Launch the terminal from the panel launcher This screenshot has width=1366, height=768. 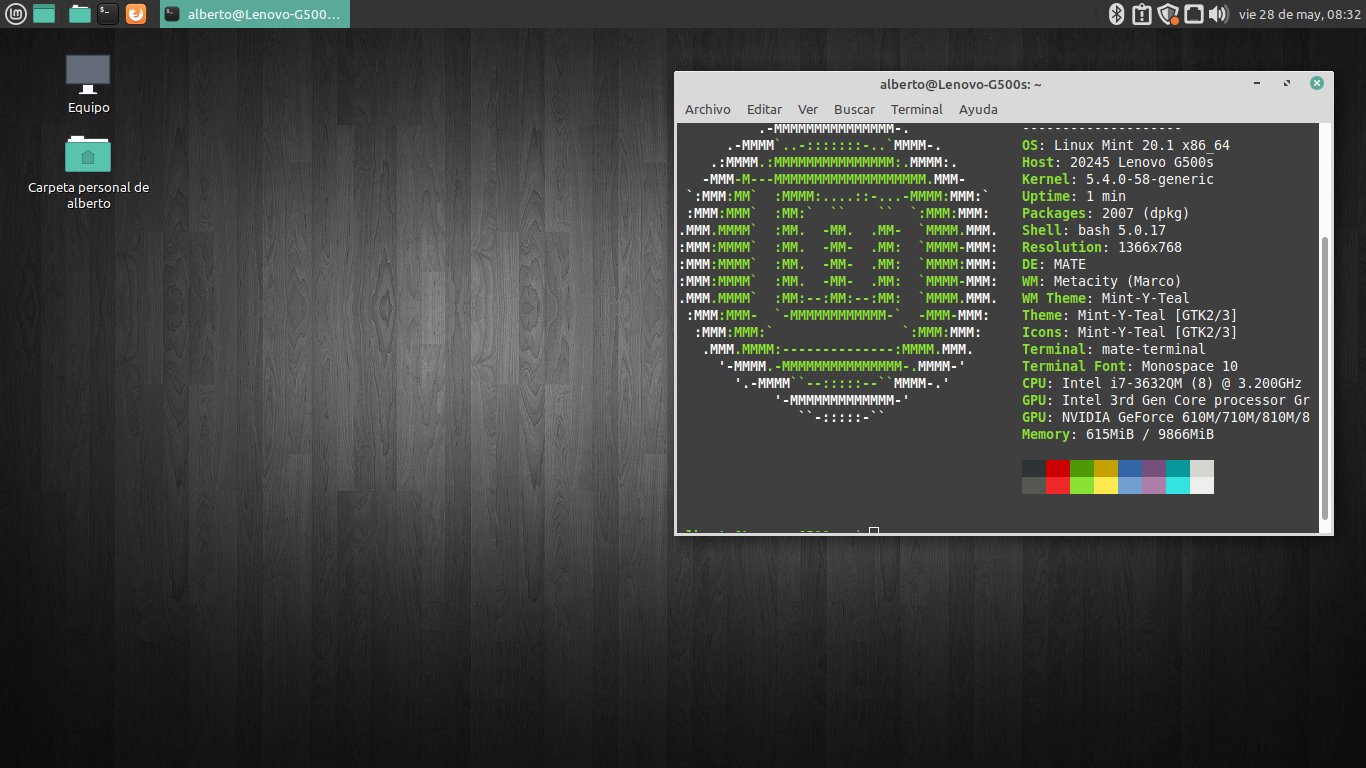[x=107, y=14]
